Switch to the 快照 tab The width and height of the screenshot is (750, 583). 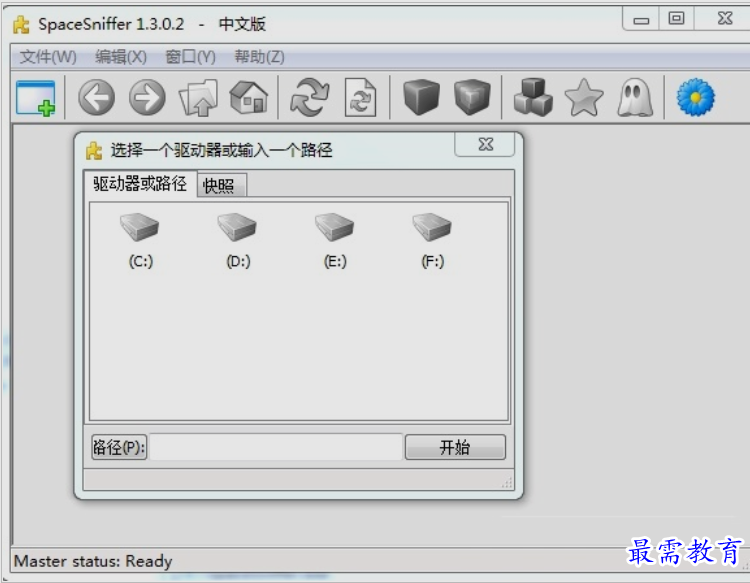pos(222,186)
